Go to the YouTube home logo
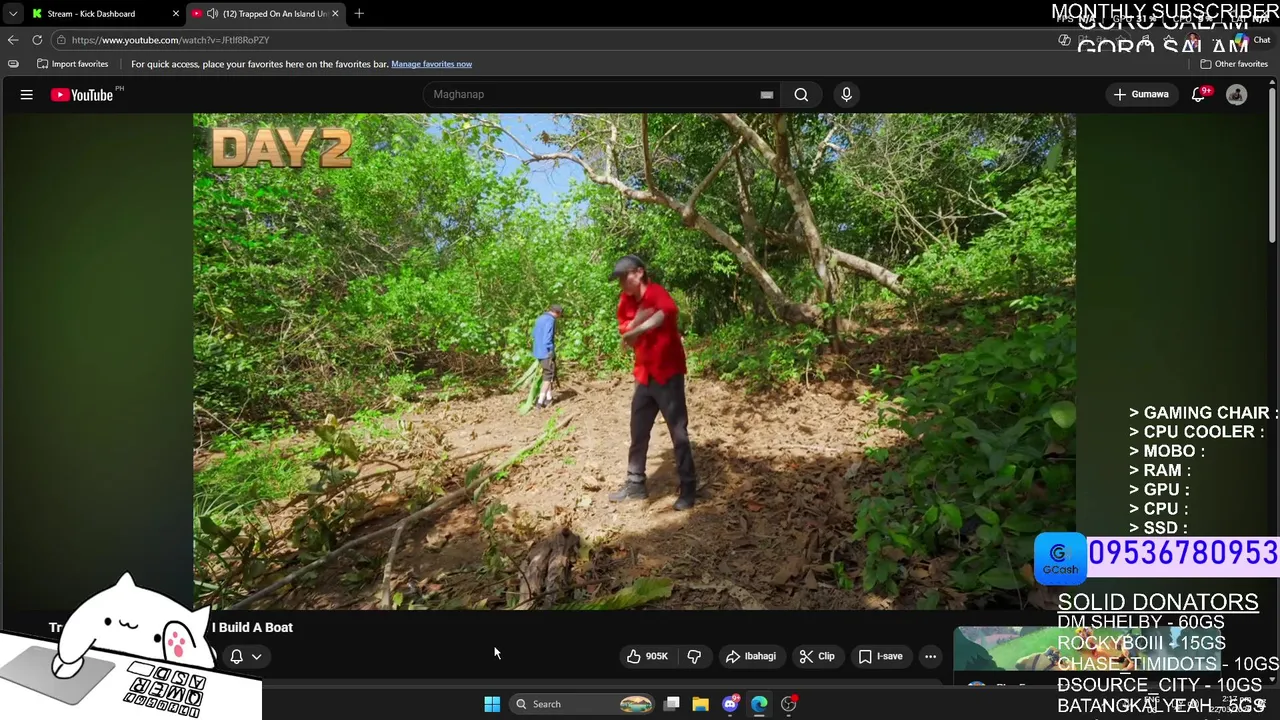Image resolution: width=1280 pixels, height=720 pixels. pyautogui.click(x=82, y=95)
